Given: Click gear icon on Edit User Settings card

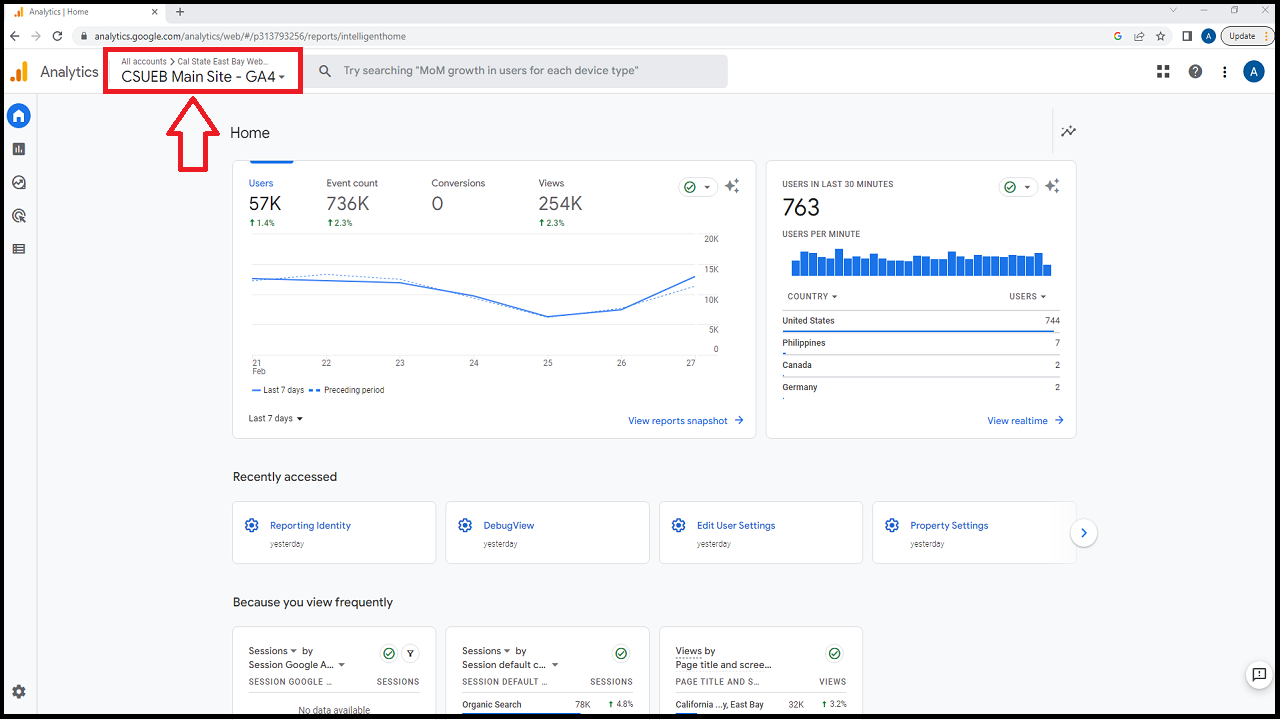Looking at the screenshot, I should (x=679, y=525).
